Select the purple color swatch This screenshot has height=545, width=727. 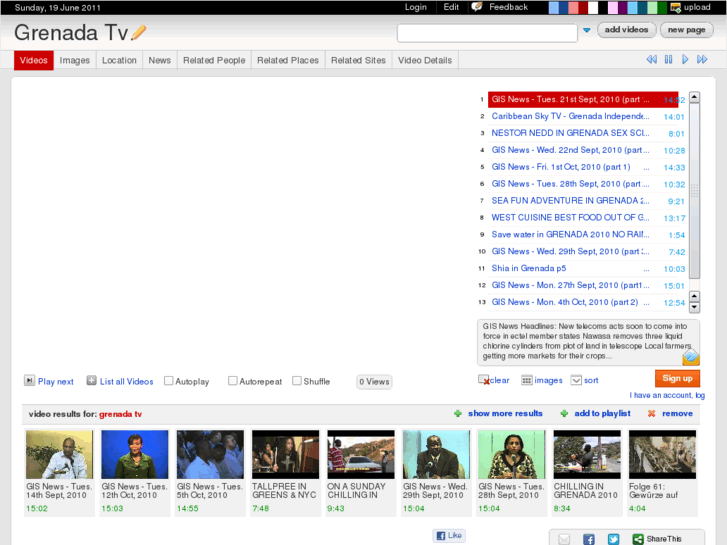623,7
